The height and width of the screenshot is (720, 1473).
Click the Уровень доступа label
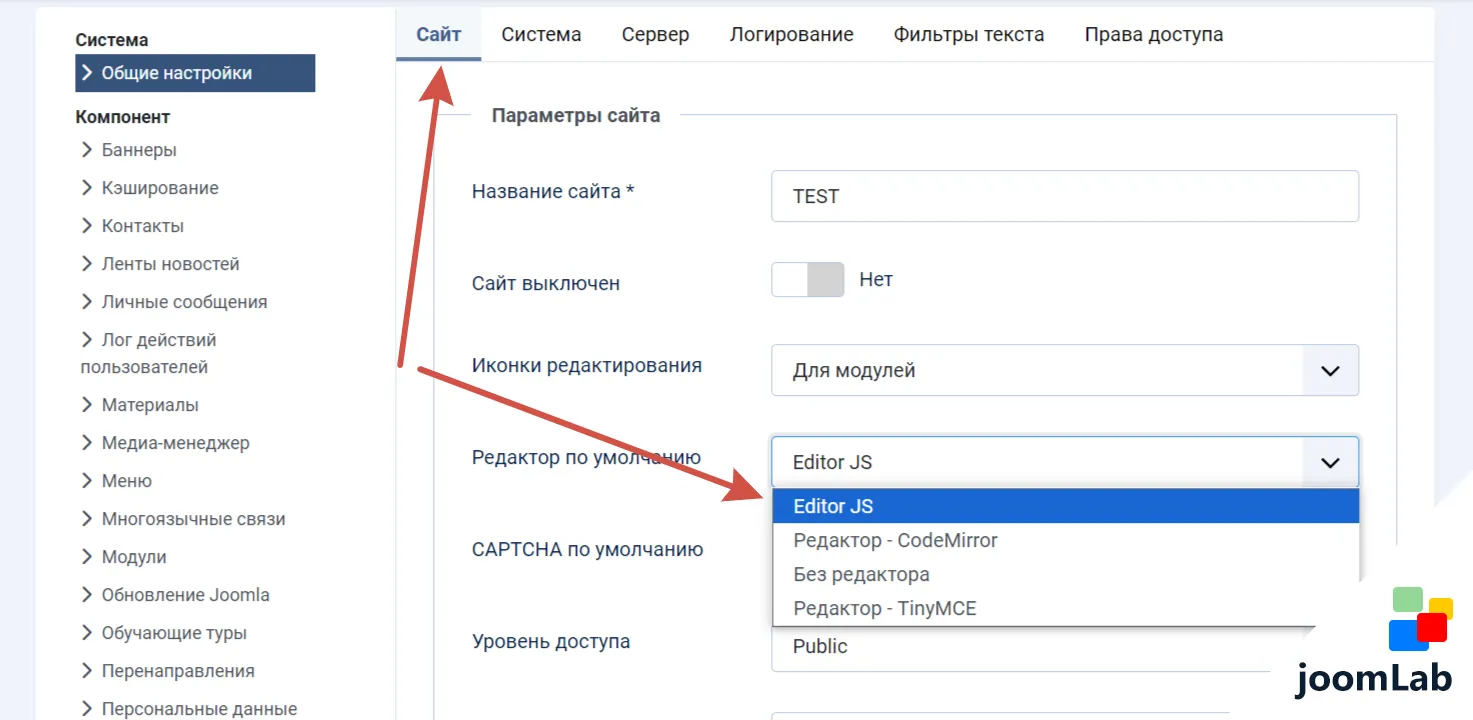pyautogui.click(x=551, y=641)
